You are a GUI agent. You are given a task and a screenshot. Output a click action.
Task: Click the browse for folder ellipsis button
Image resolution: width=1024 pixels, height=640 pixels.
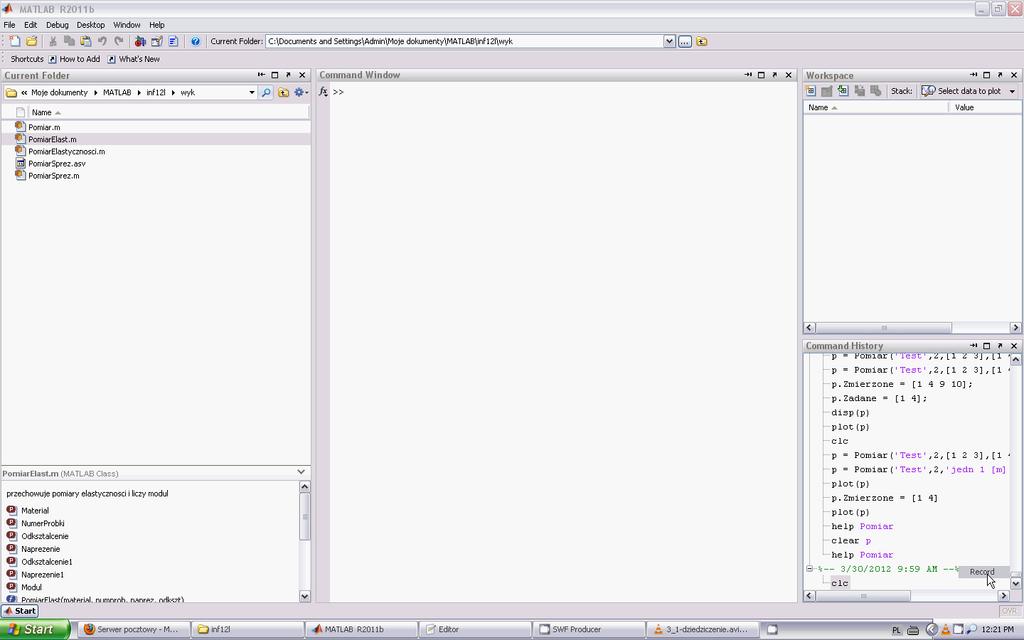(x=684, y=41)
